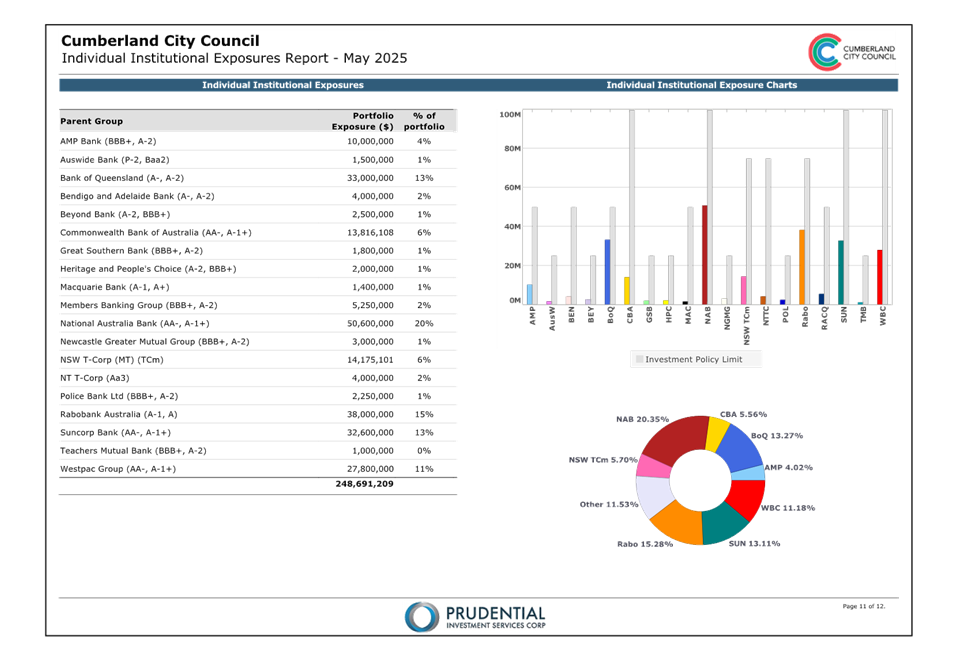Image resolution: width=957 pixels, height=660 pixels.
Task: Click the blue BoQ exposure bar
Action: (607, 272)
